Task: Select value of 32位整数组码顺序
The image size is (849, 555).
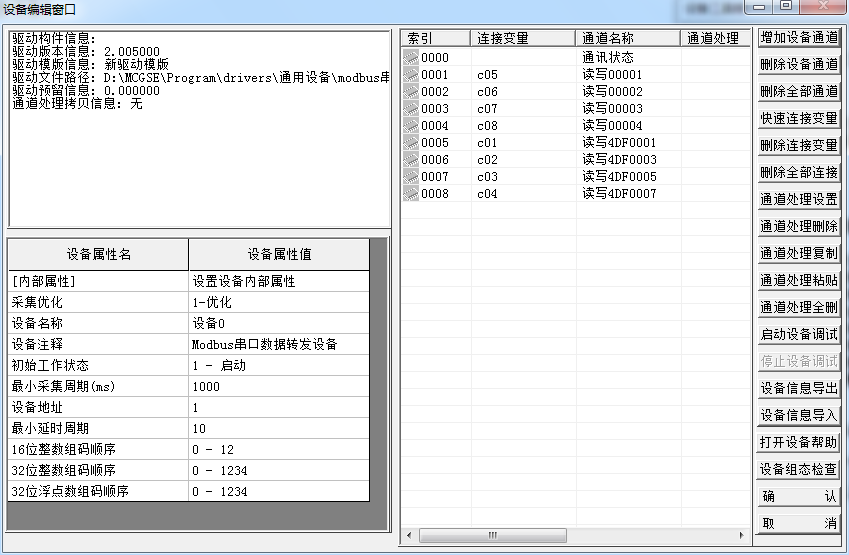Action: (279, 471)
